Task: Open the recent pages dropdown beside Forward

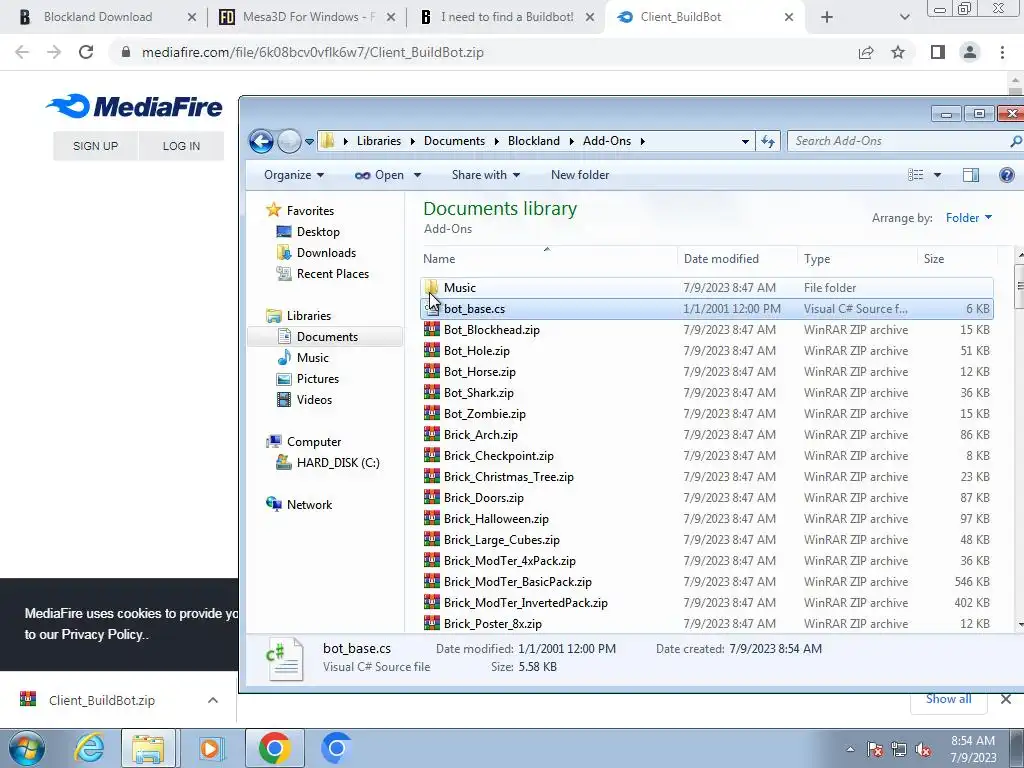Action: [310, 141]
